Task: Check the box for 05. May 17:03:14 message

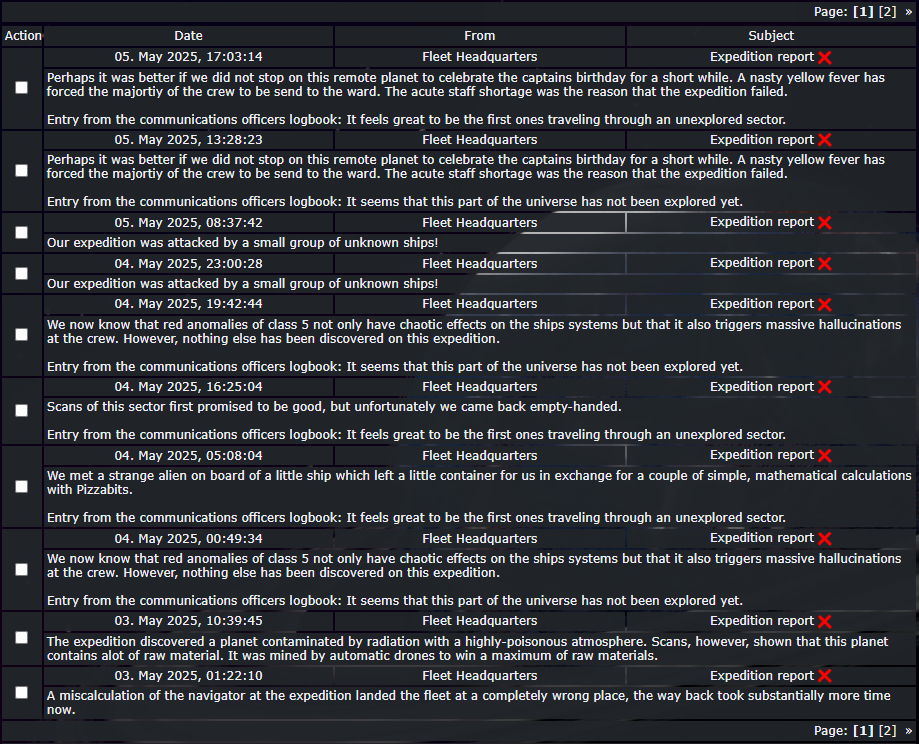Action: point(22,87)
